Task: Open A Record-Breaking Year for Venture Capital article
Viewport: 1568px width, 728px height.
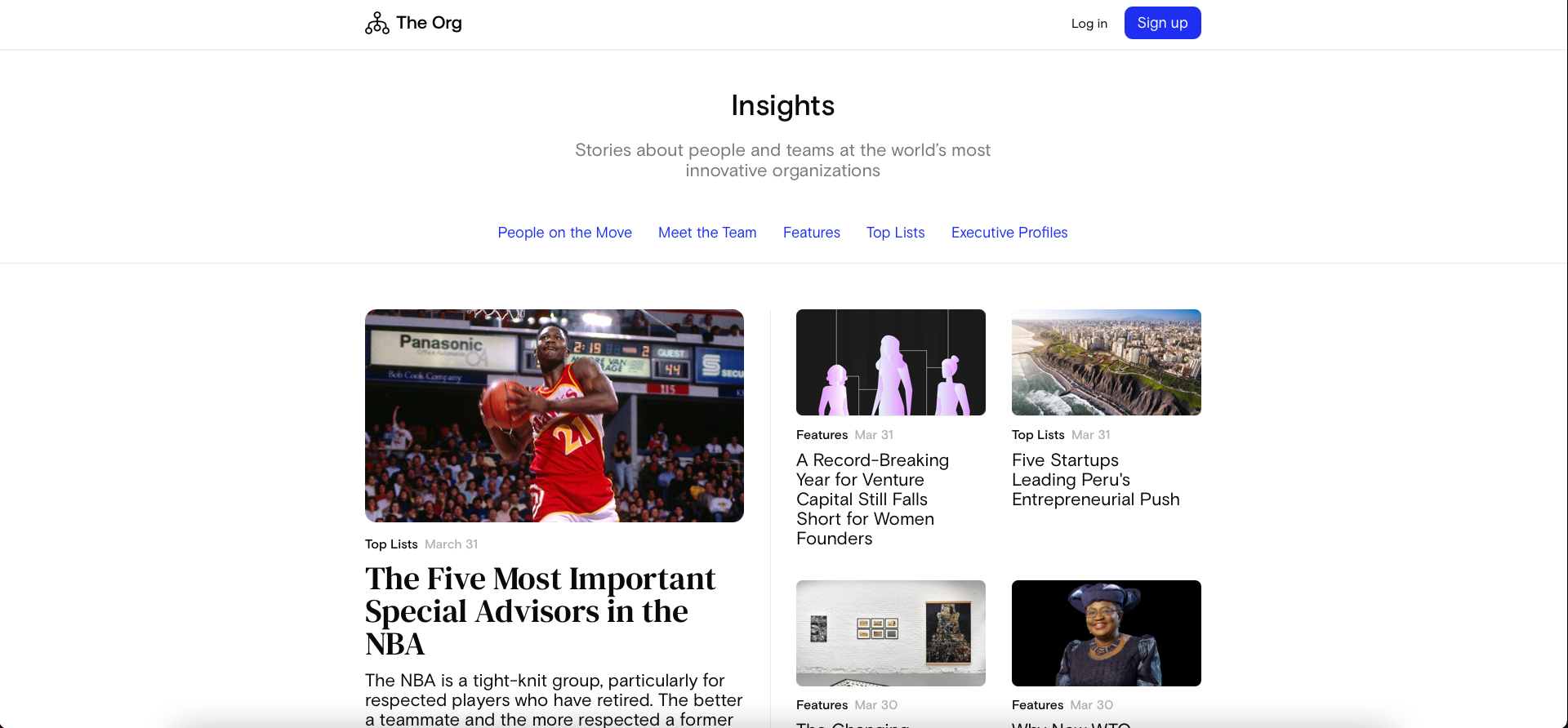Action: point(872,499)
